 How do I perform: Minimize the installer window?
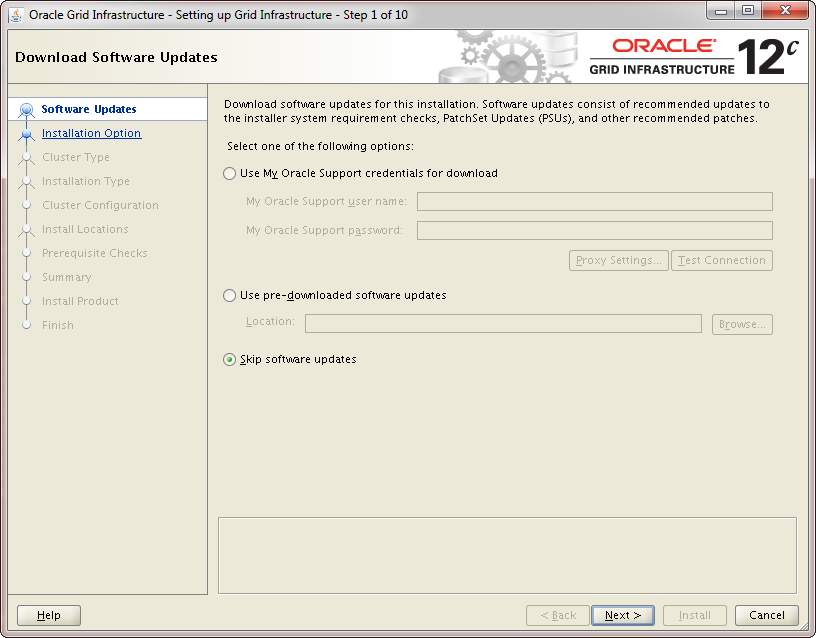pos(721,11)
